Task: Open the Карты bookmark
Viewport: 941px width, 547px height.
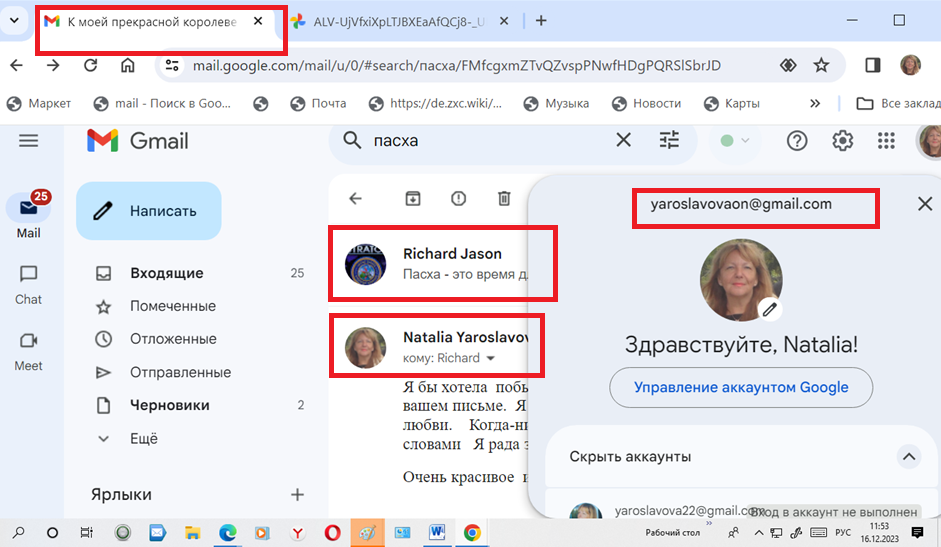Action: pos(732,104)
